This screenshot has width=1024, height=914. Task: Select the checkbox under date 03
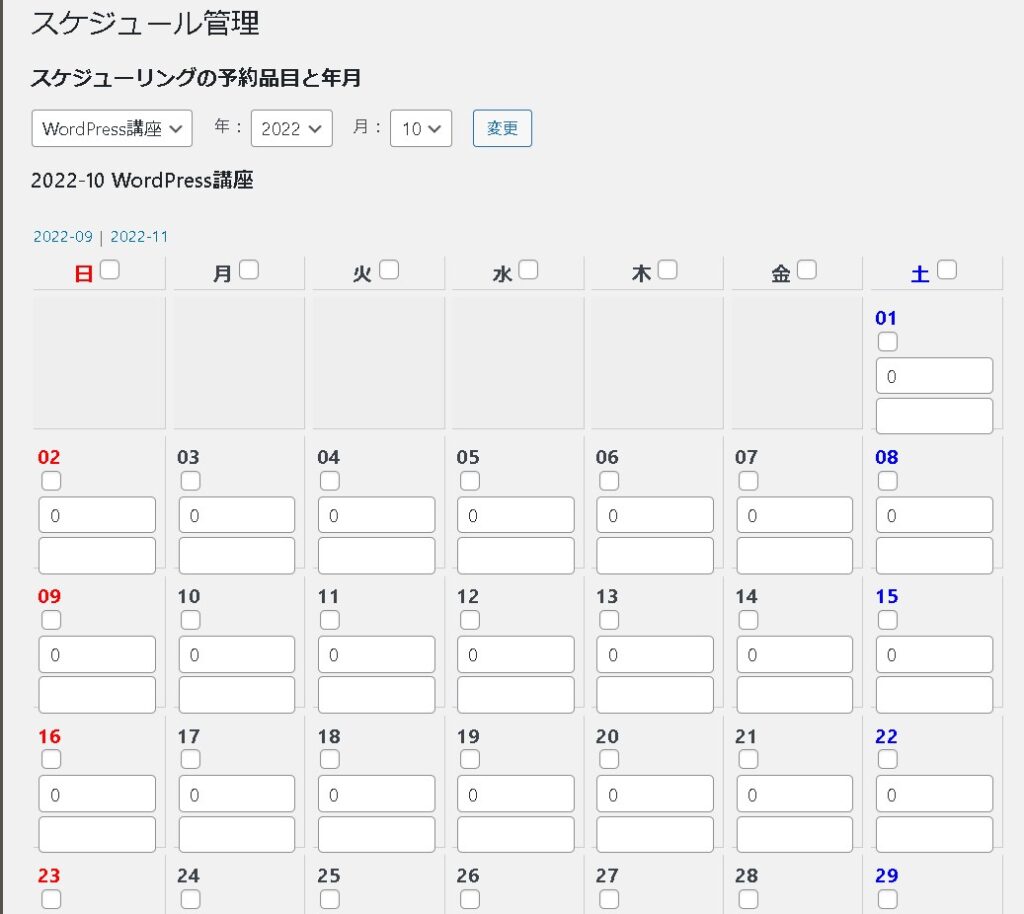(x=190, y=481)
